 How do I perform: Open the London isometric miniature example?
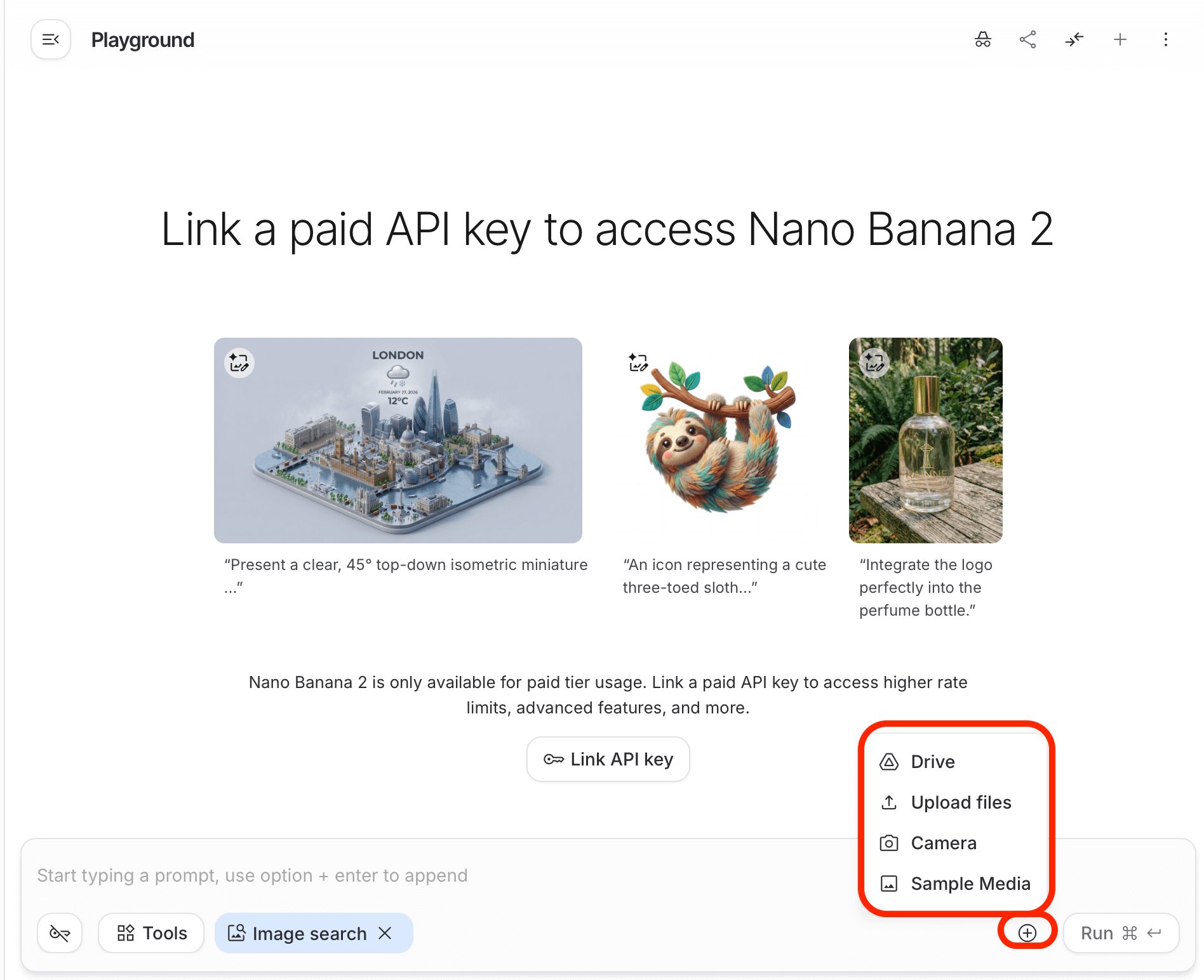tap(398, 440)
